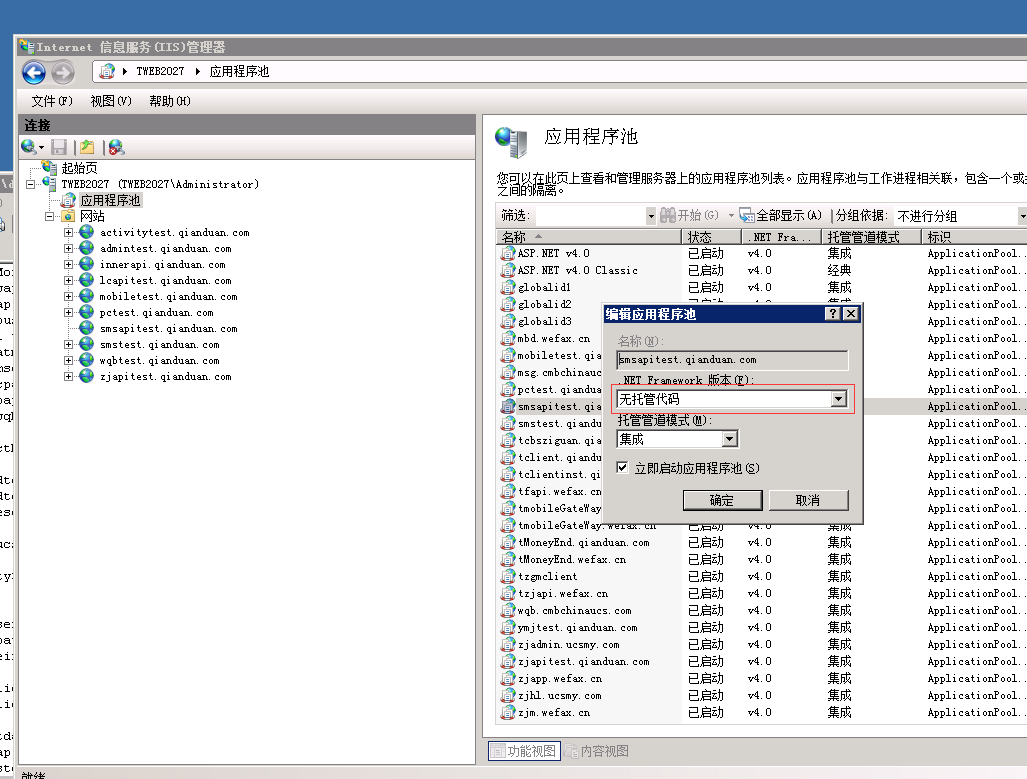Click the Up folder icon in Connections toolbar
The height and width of the screenshot is (779, 1027).
coord(87,147)
